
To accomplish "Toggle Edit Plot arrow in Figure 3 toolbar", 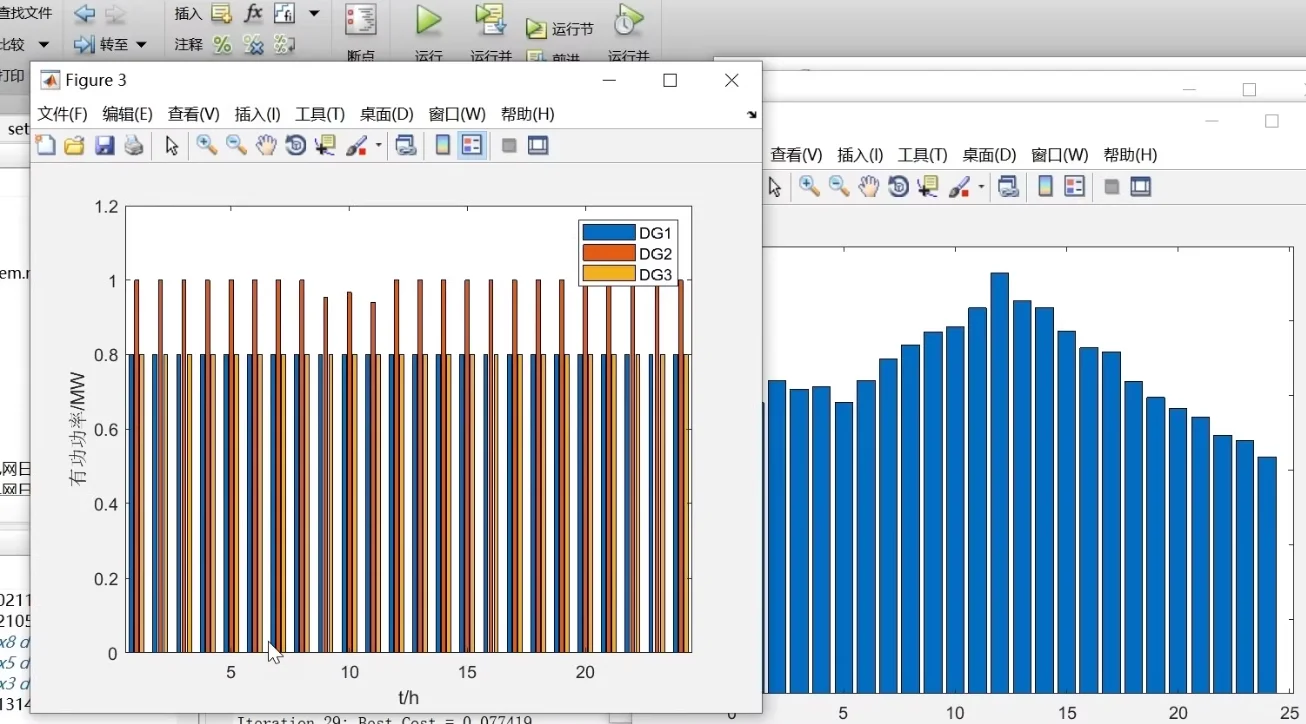I will pos(172,146).
